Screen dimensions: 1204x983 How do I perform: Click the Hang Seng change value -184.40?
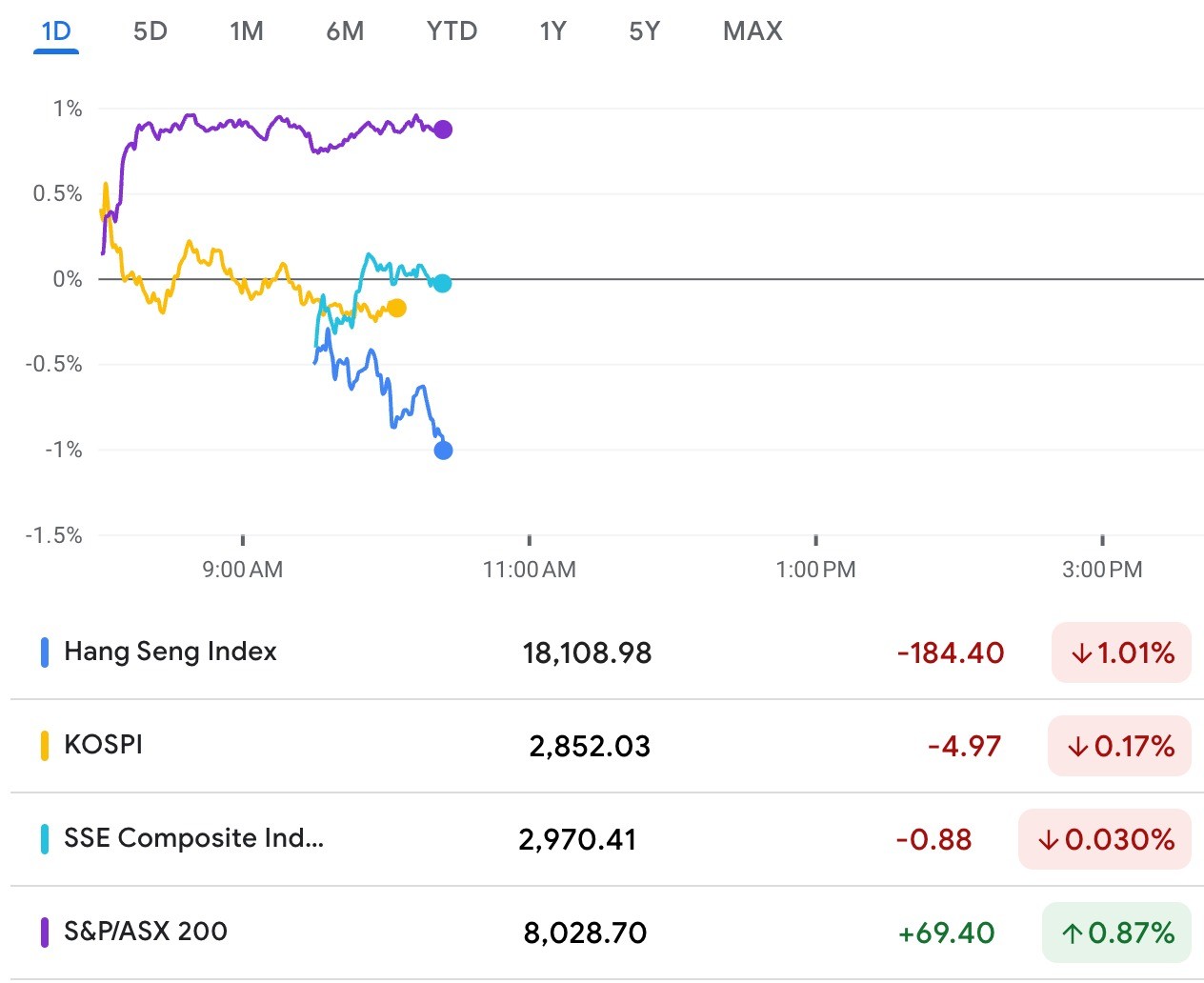951,652
